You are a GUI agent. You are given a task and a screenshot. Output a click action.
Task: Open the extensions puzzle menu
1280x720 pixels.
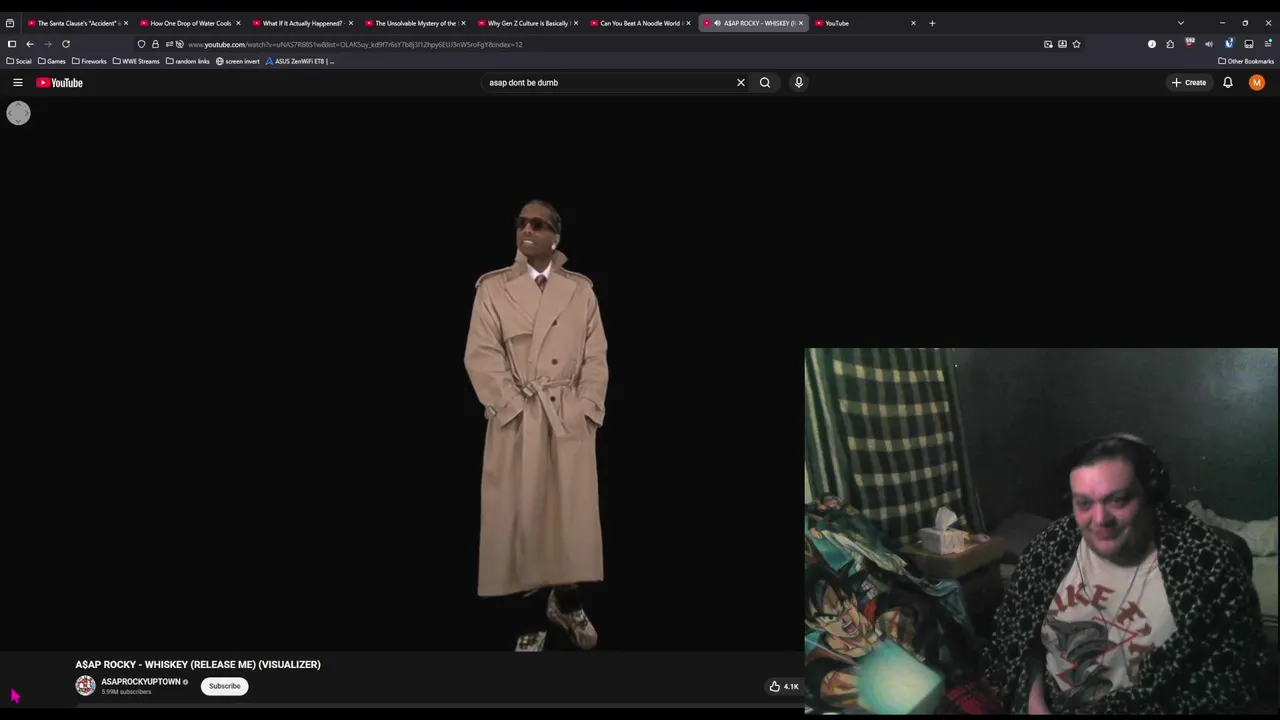(x=1170, y=44)
